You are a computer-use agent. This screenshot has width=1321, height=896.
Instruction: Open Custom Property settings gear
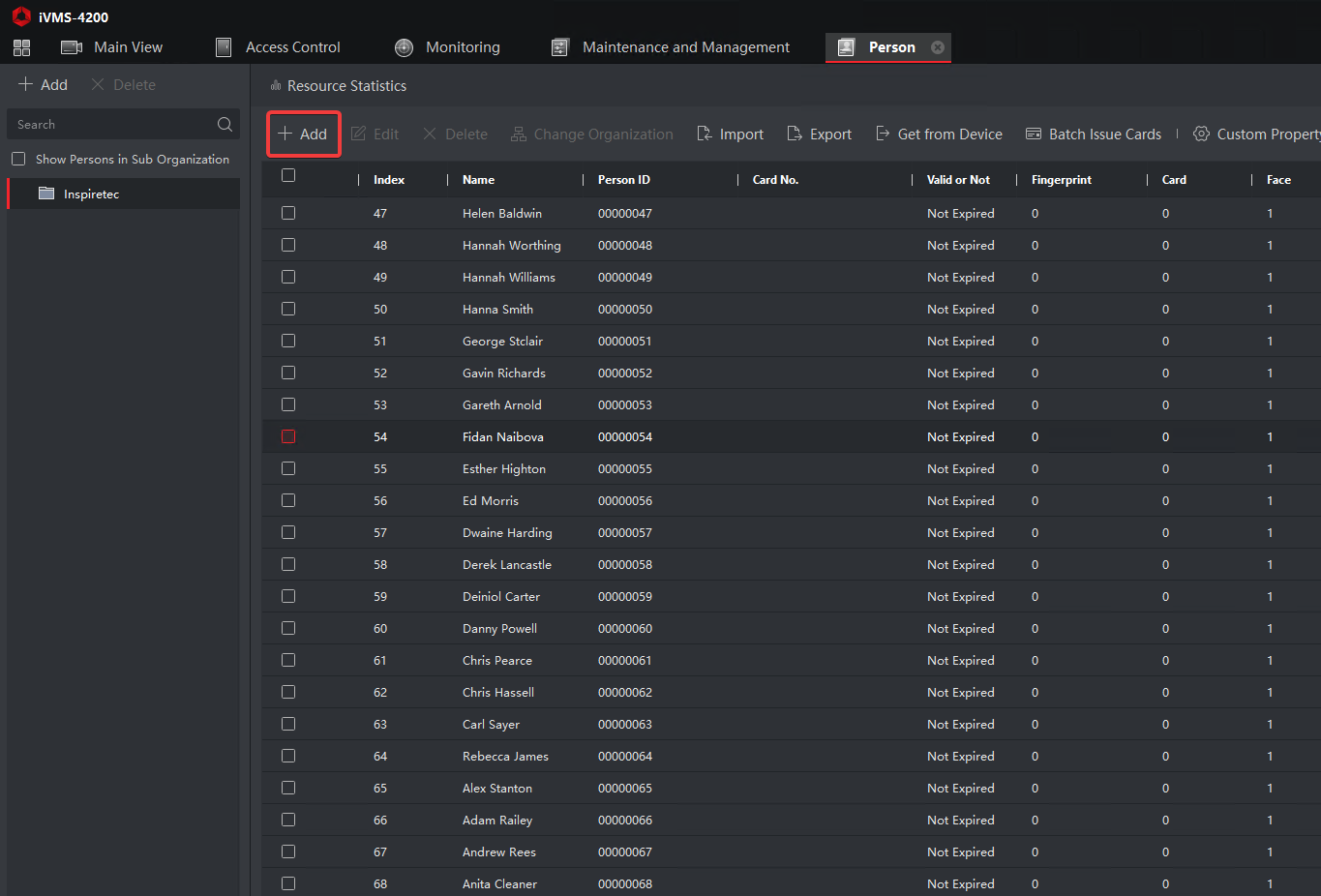pos(1201,134)
